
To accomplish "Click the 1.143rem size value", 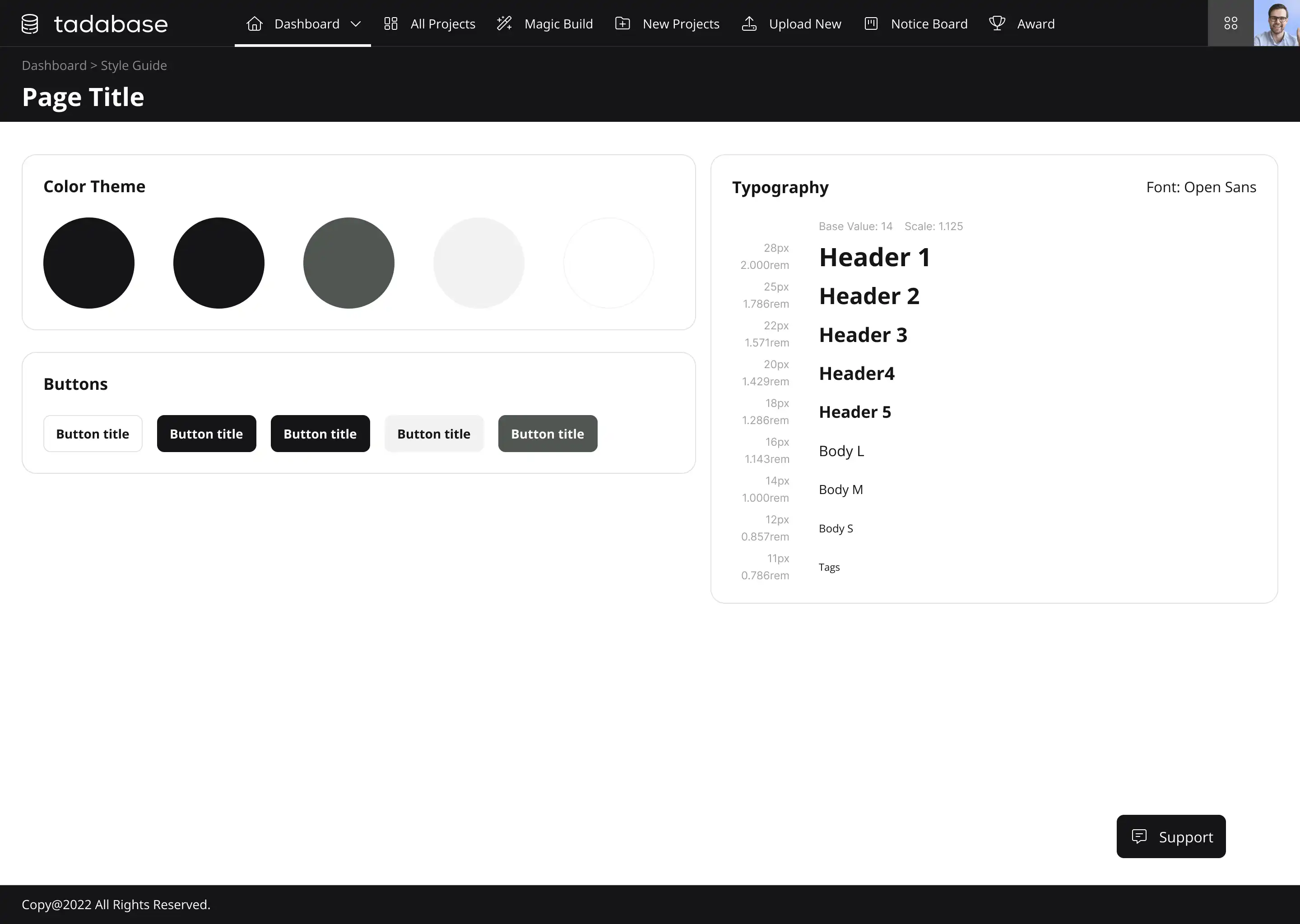I will coord(766,458).
